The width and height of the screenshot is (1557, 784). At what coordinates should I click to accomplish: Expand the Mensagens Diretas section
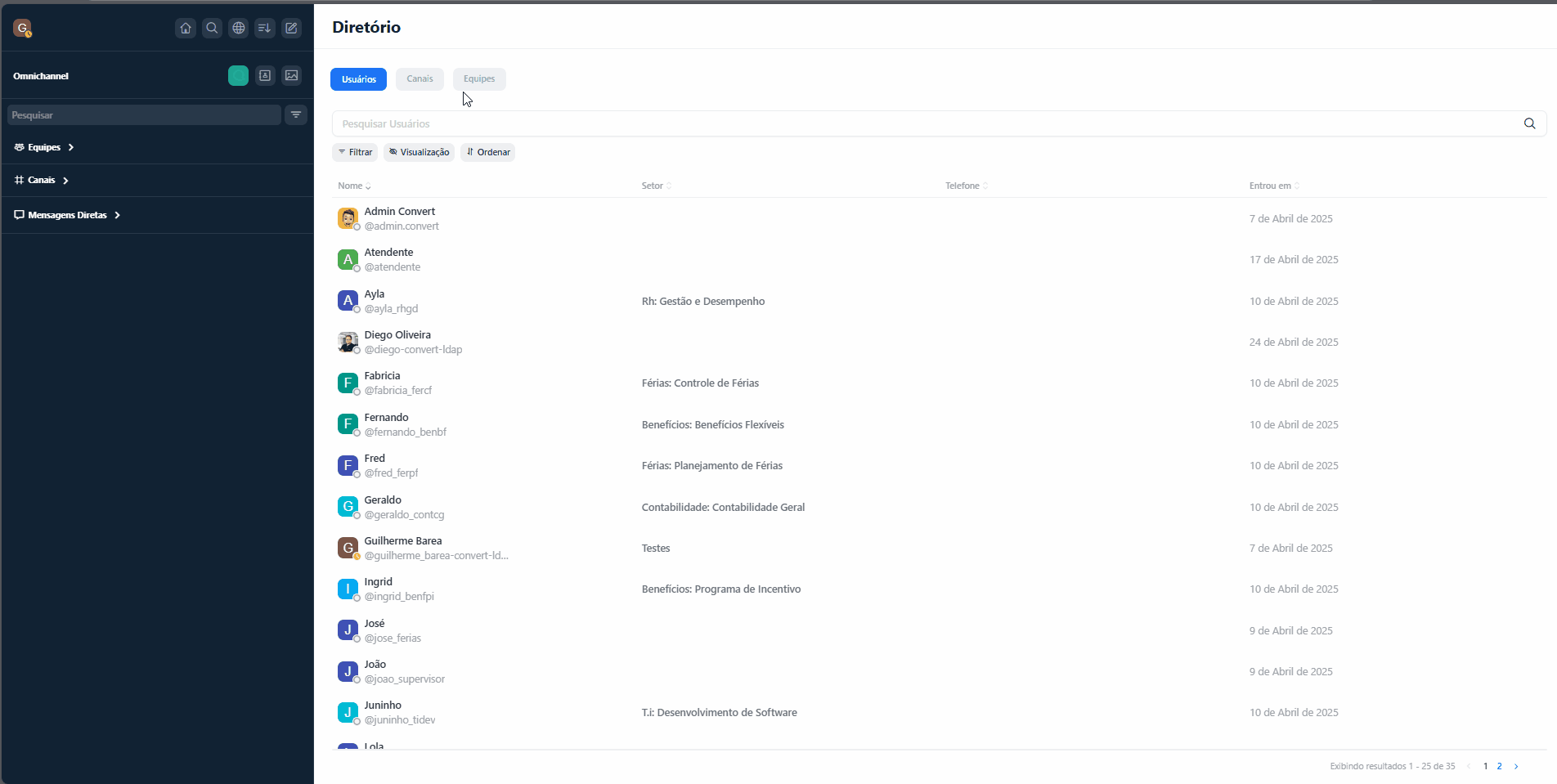pyautogui.click(x=68, y=215)
